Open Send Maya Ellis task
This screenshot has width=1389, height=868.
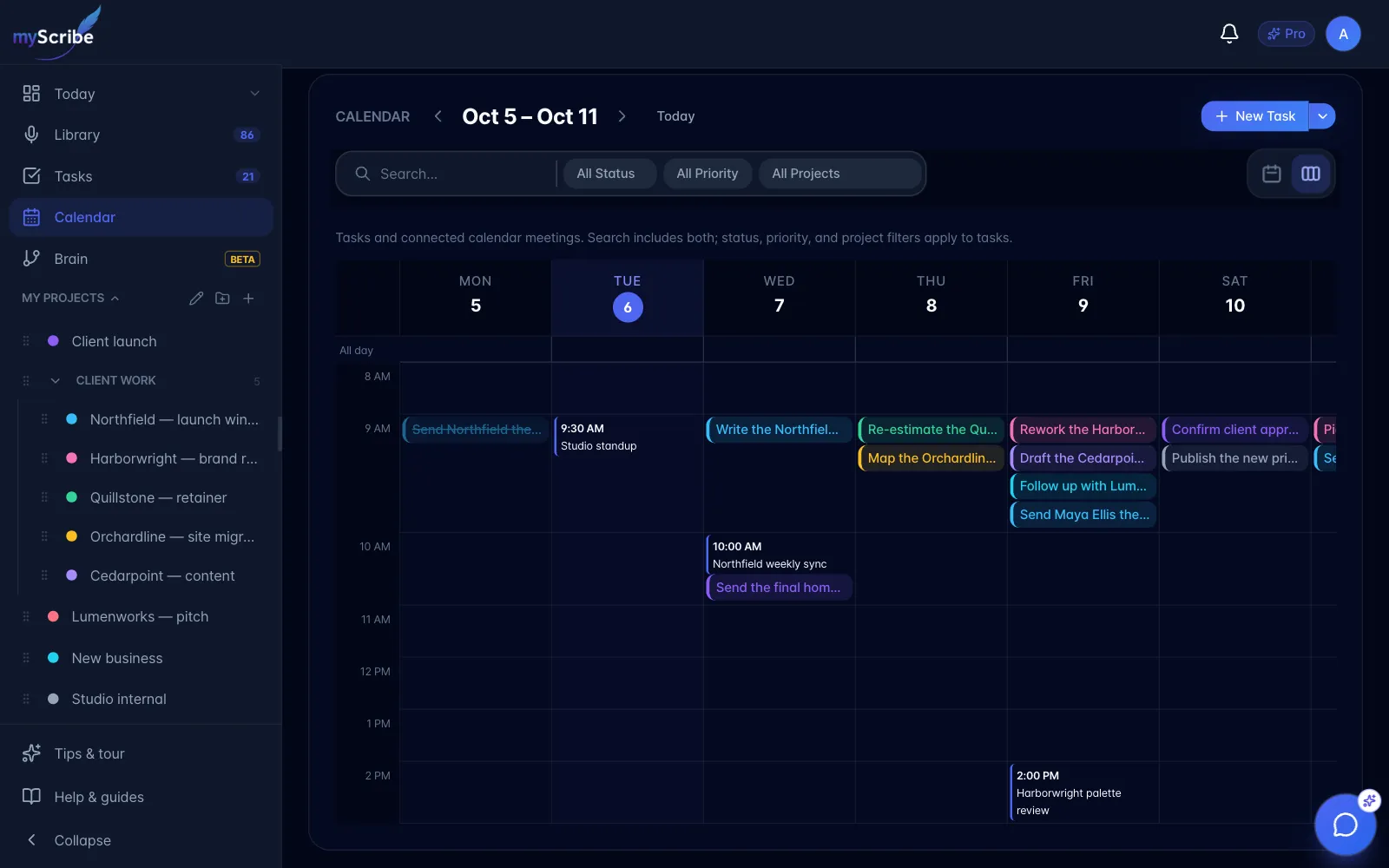point(1083,515)
